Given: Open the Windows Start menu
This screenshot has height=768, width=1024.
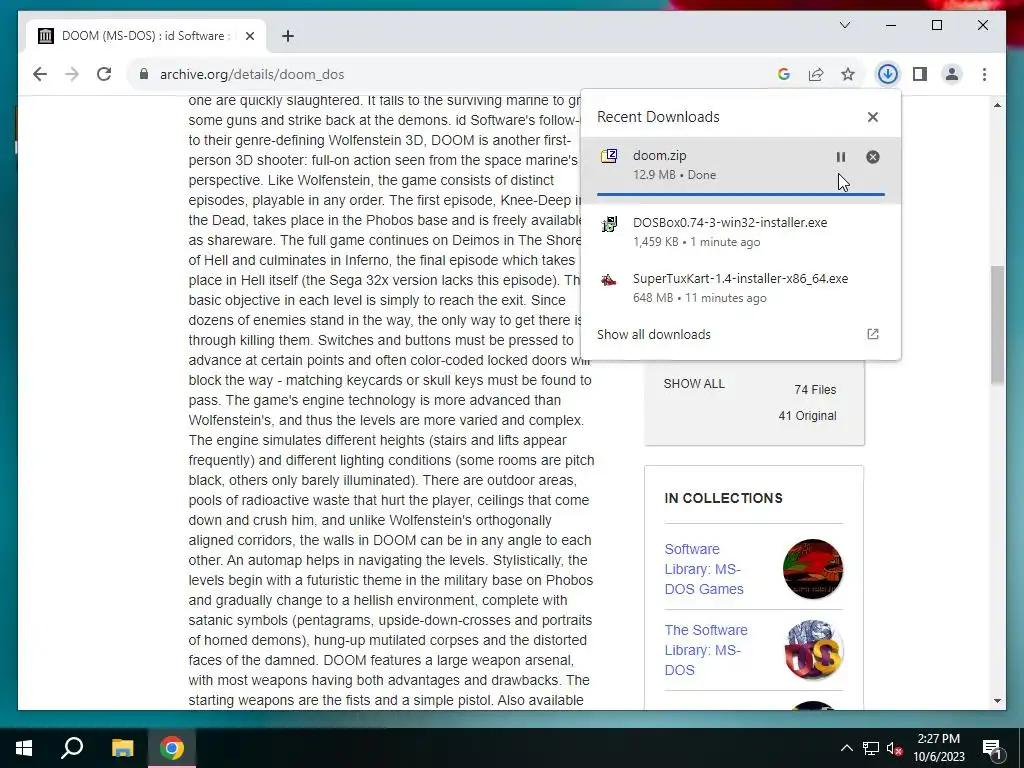Looking at the screenshot, I should pos(24,748).
